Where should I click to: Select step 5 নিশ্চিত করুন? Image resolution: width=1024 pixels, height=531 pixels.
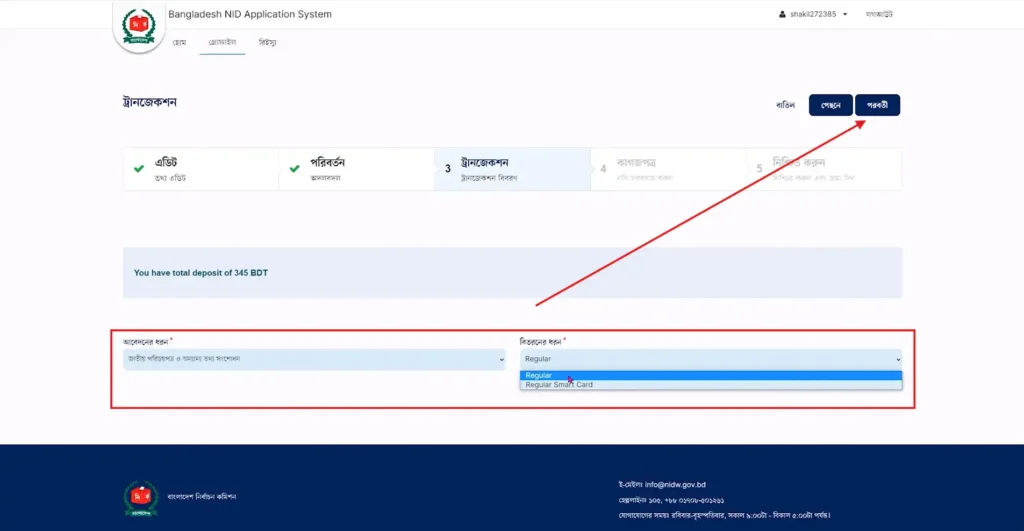pyautogui.click(x=824, y=169)
